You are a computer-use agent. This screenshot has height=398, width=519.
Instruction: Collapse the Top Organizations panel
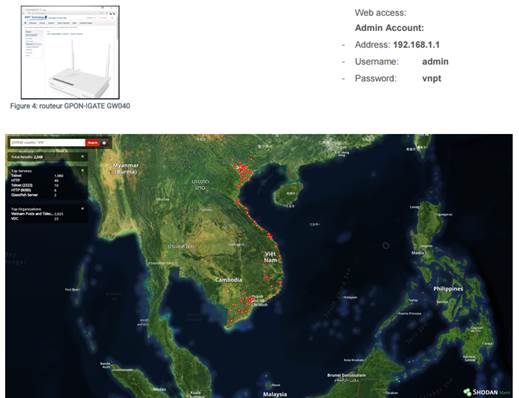[82, 209]
